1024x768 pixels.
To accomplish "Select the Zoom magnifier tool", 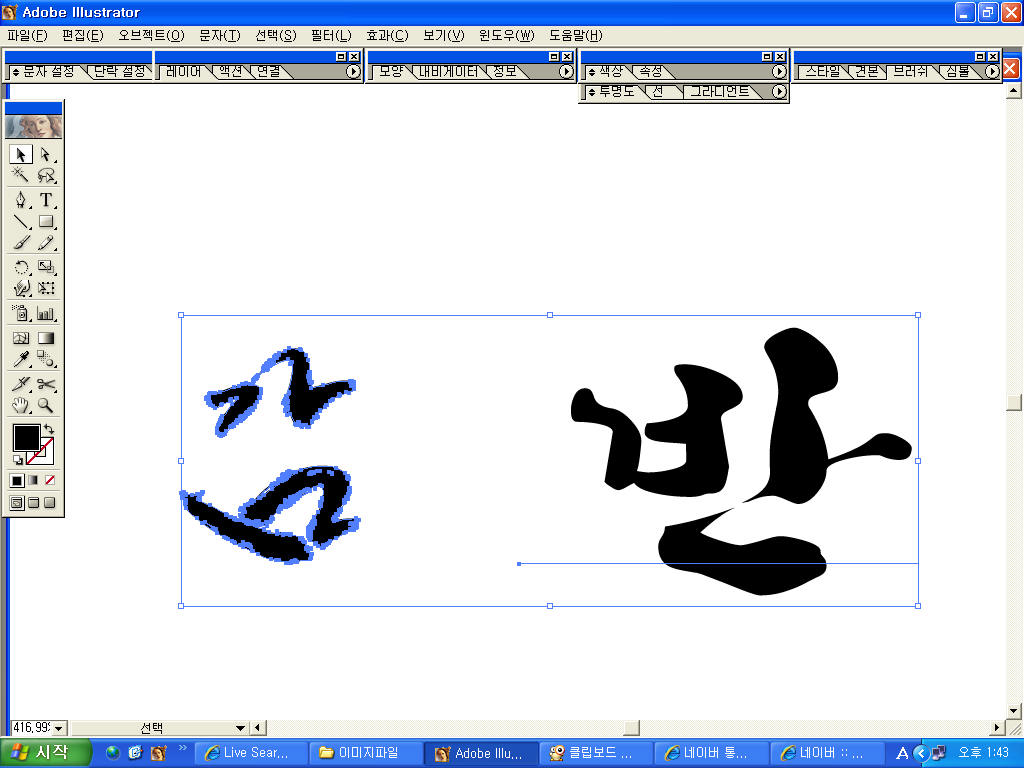I will (x=46, y=405).
